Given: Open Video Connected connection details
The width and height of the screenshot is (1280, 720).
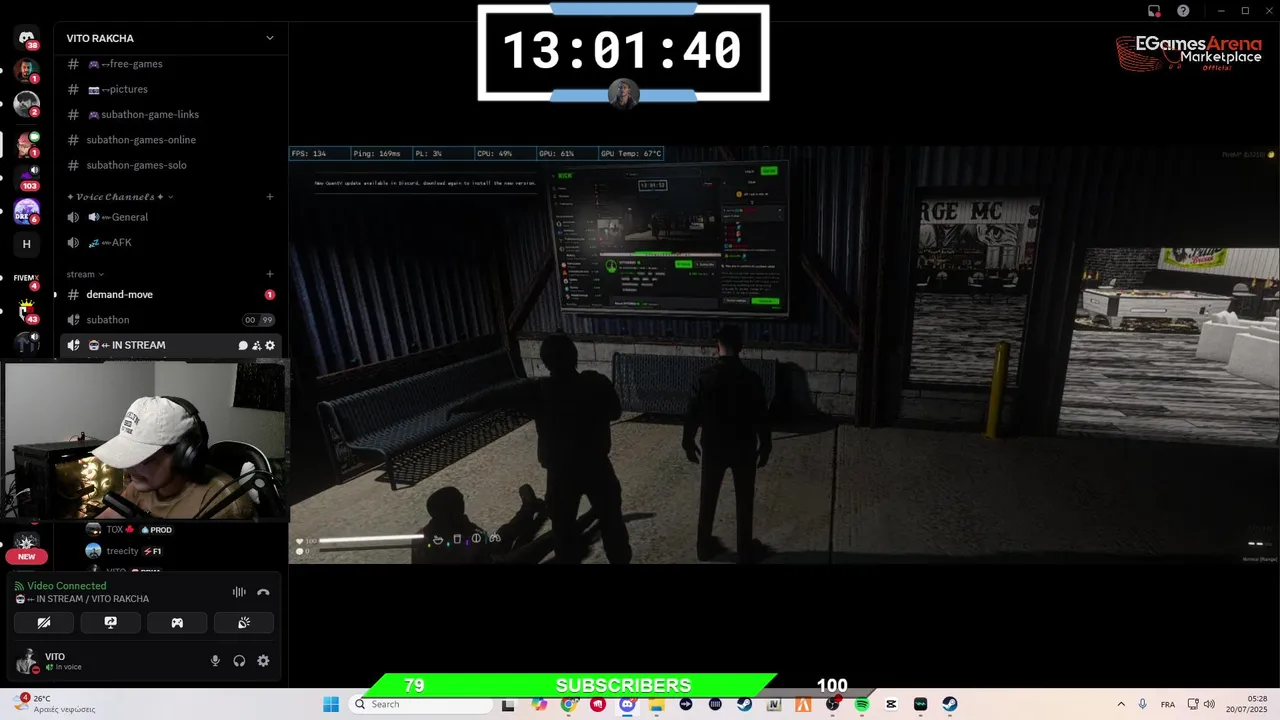Looking at the screenshot, I should point(66,586).
